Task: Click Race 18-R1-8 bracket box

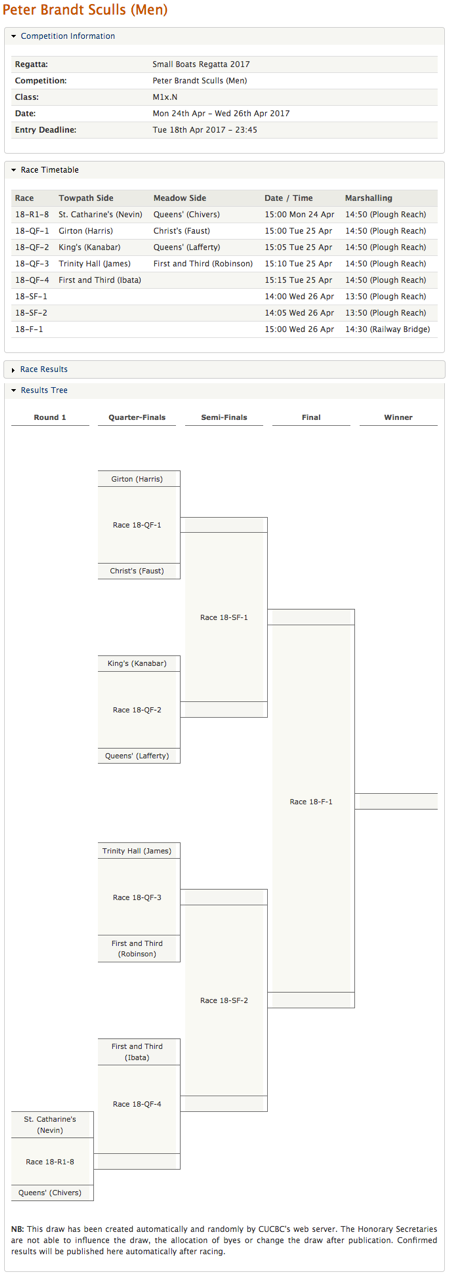Action: pyautogui.click(x=51, y=1161)
